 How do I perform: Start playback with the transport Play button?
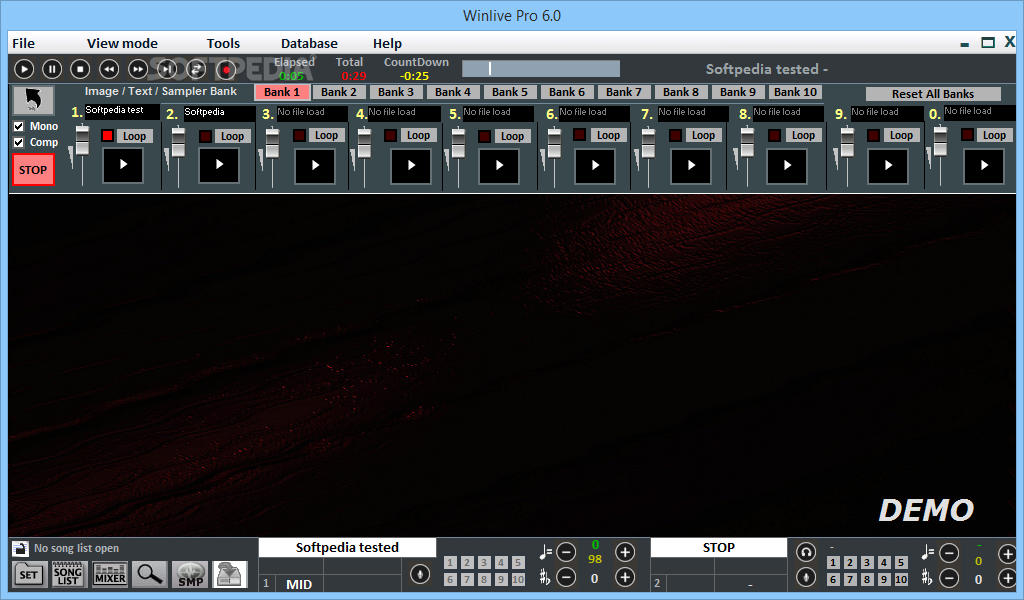click(24, 69)
